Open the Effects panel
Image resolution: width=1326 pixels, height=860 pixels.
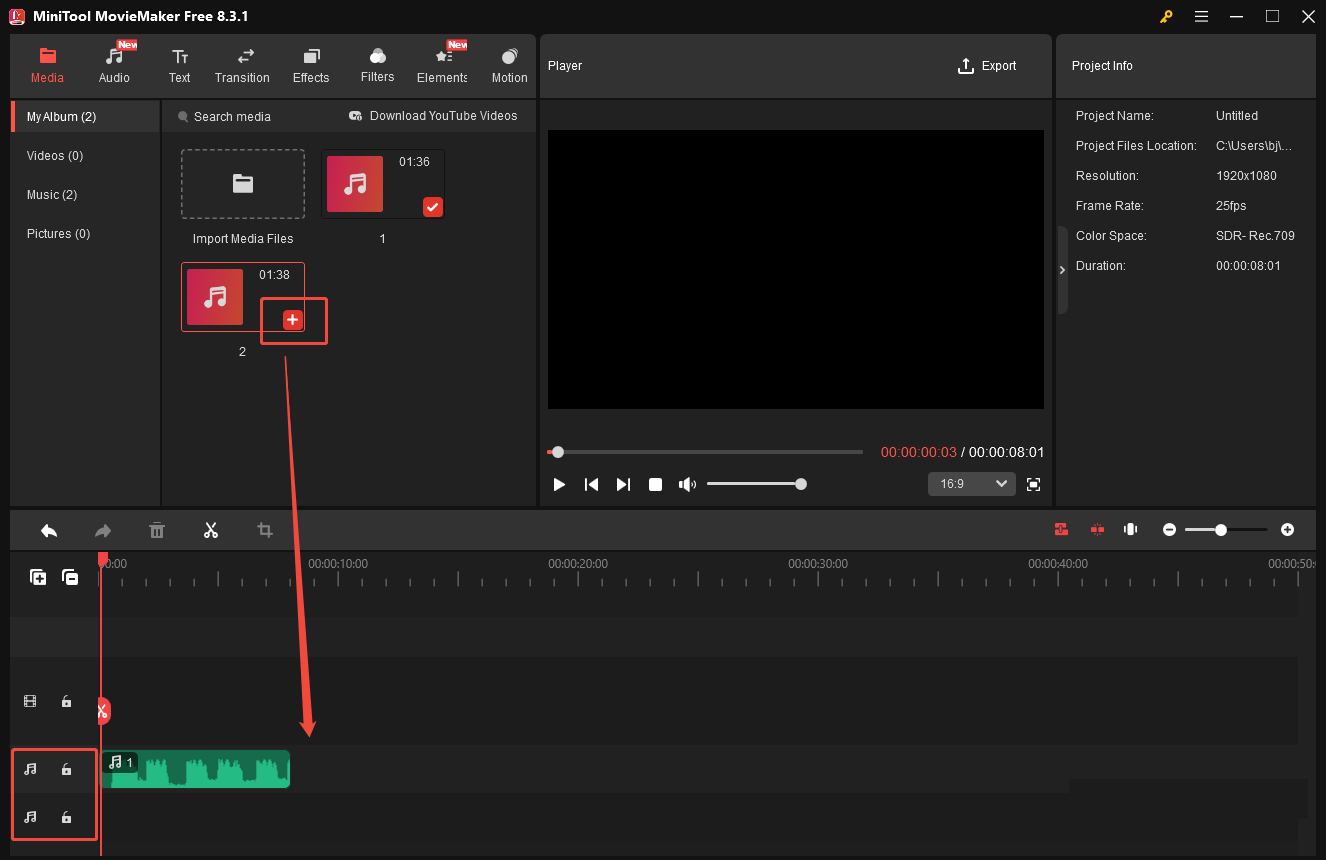311,64
